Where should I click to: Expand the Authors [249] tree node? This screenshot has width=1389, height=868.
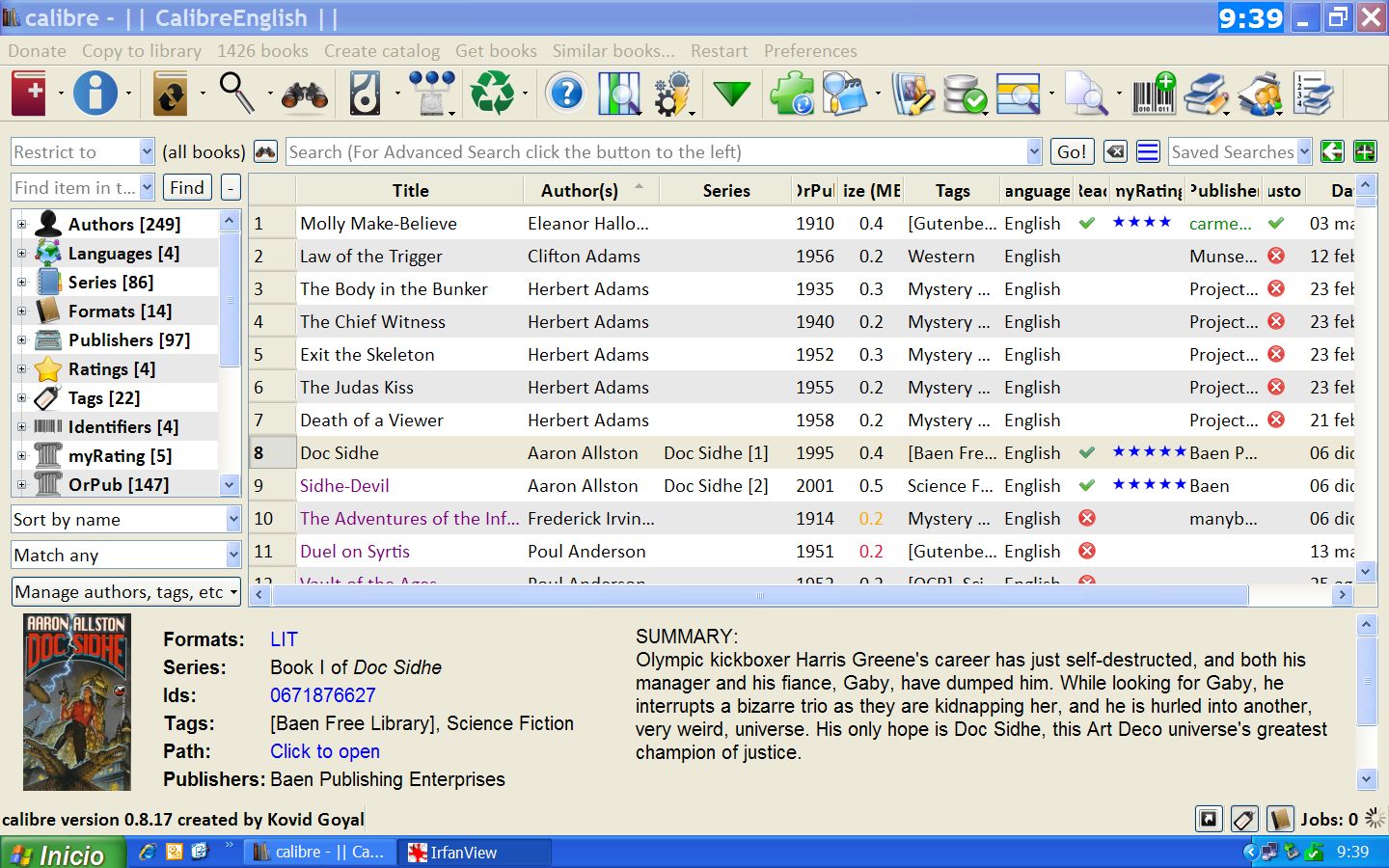pyautogui.click(x=21, y=224)
